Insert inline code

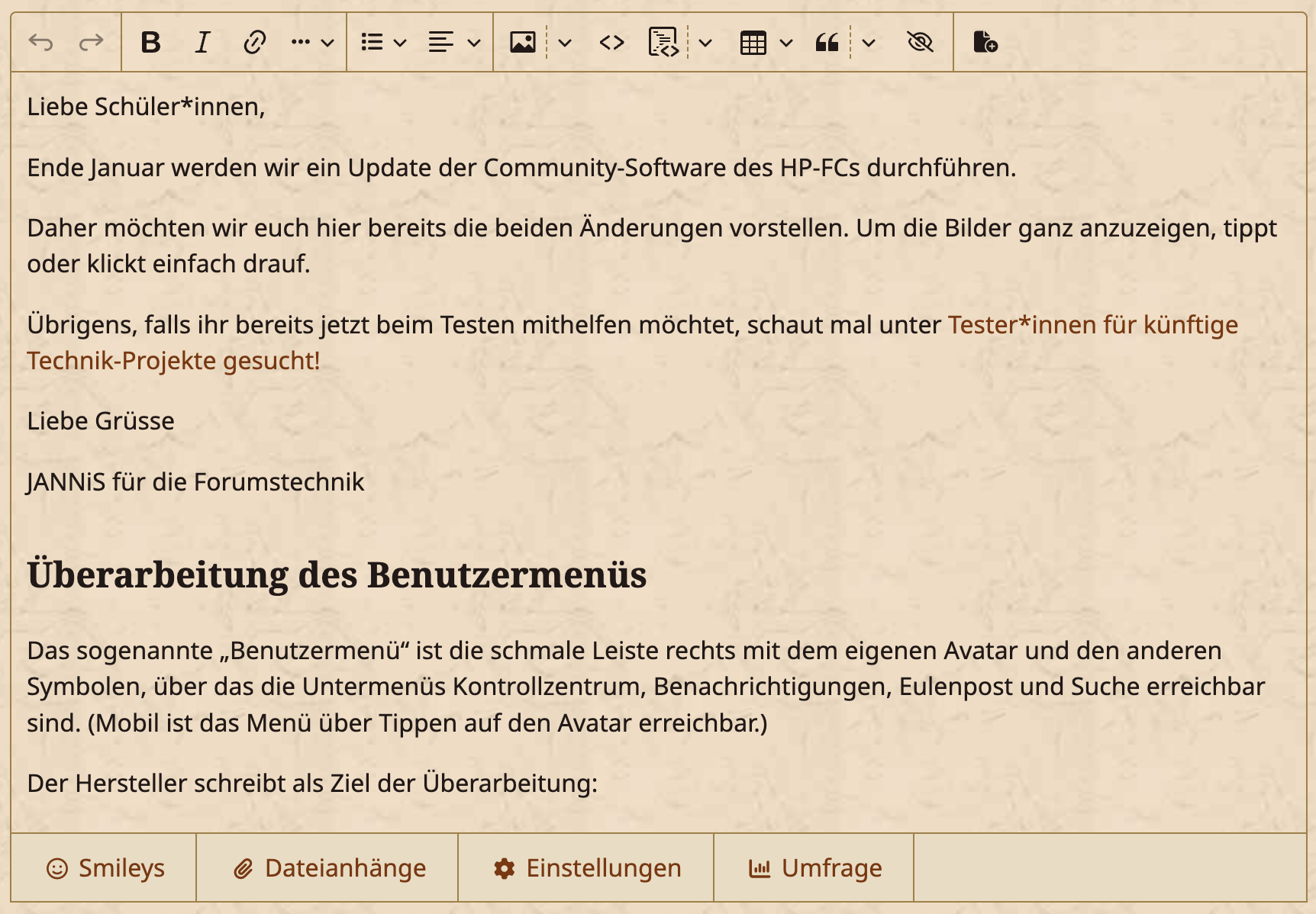coord(612,43)
